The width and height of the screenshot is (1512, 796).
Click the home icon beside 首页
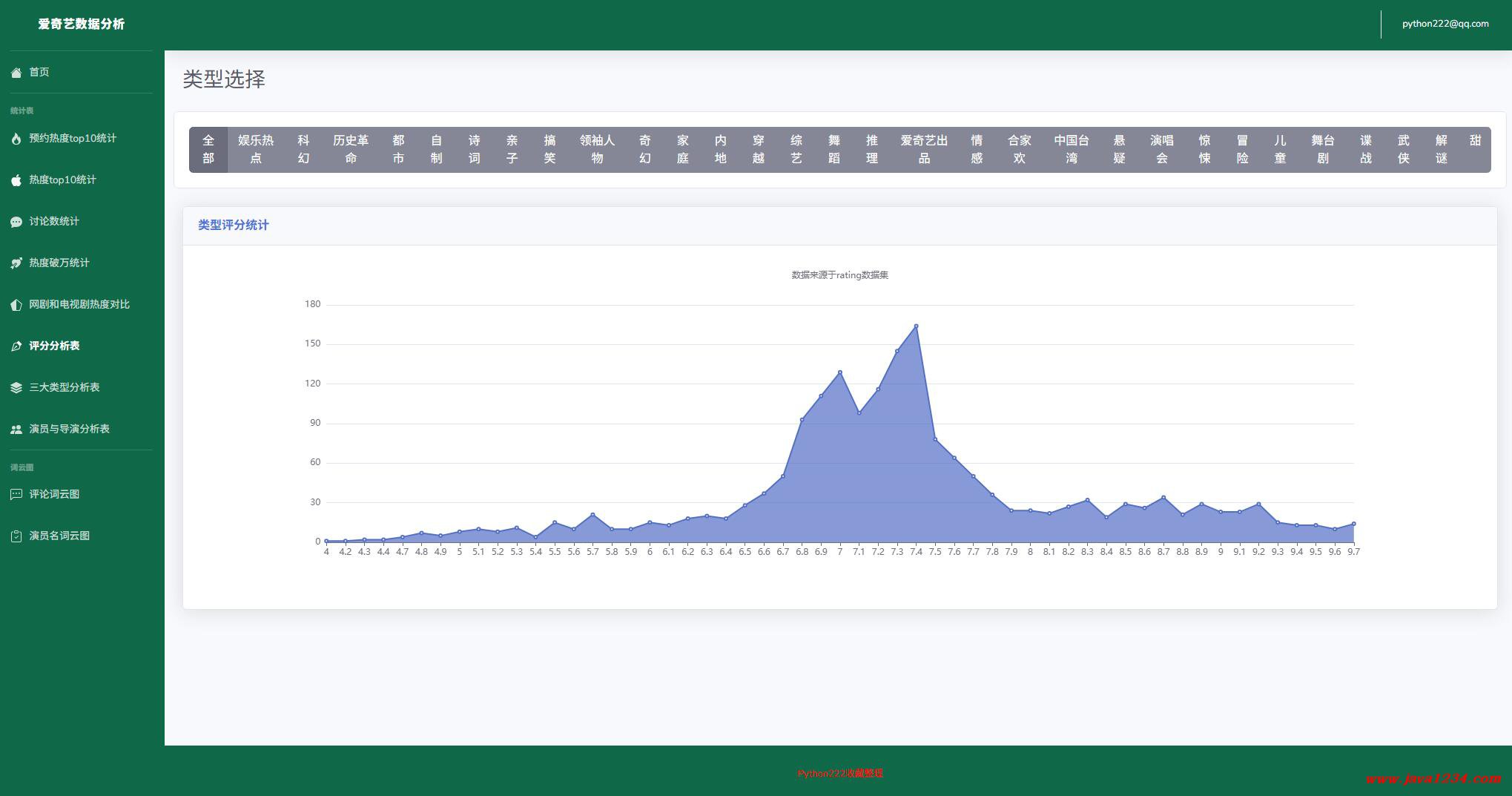pyautogui.click(x=16, y=73)
